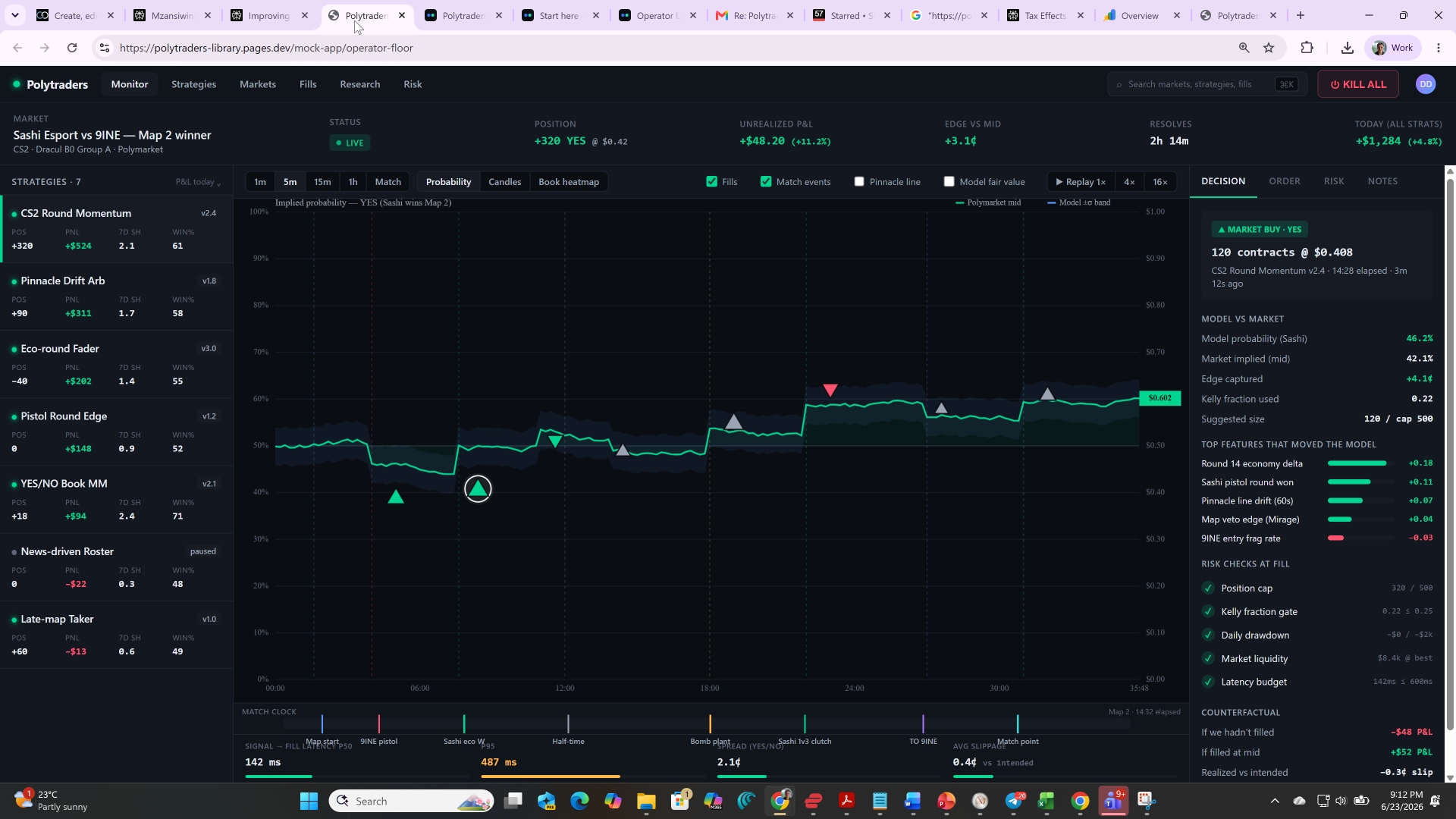The height and width of the screenshot is (819, 1456).
Task: Open the browser Downloads icon
Action: 1347,48
